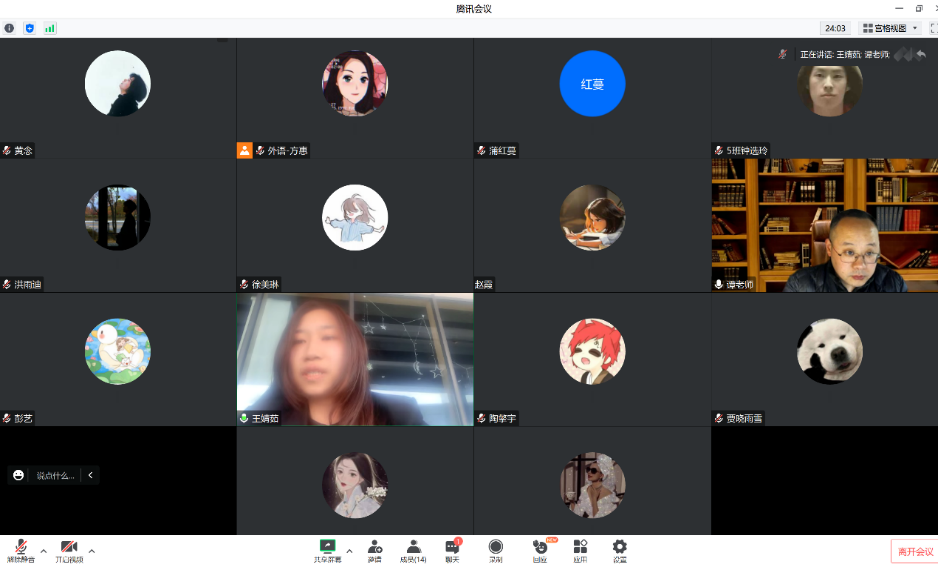This screenshot has height=567, width=938.
Task: Expand audio options arrow beside microphone
Action: [43, 550]
